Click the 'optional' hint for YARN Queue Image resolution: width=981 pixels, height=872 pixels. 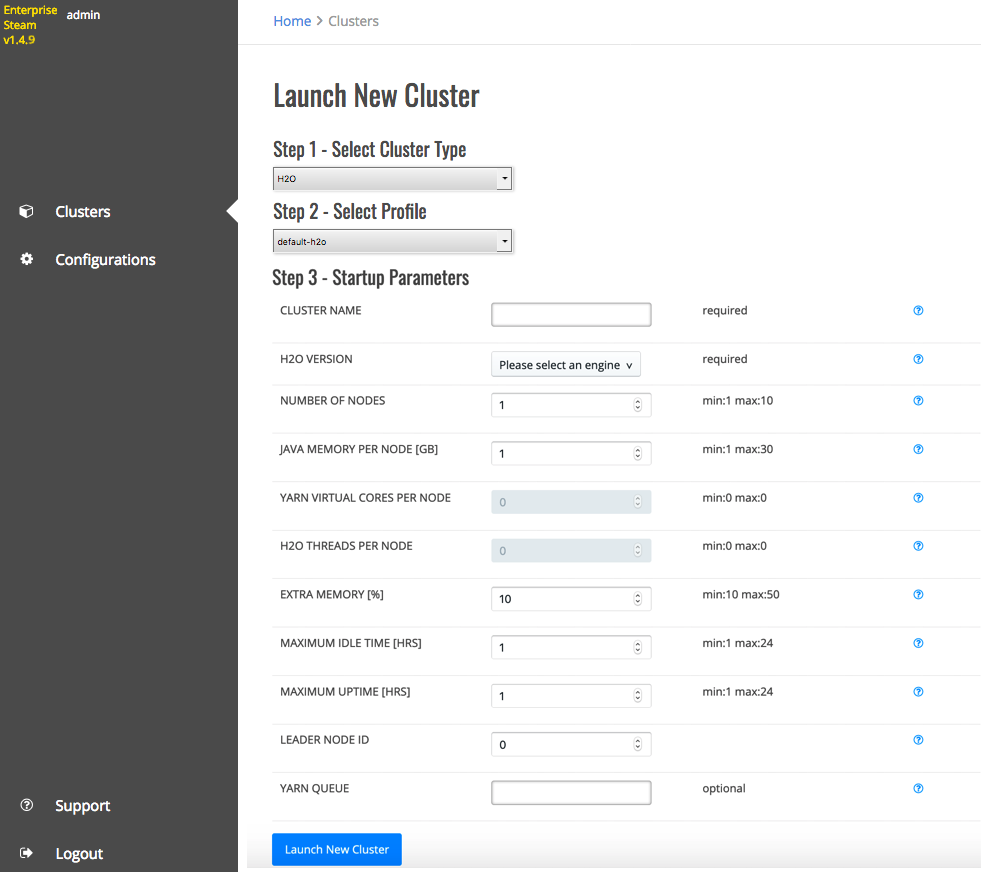(724, 788)
